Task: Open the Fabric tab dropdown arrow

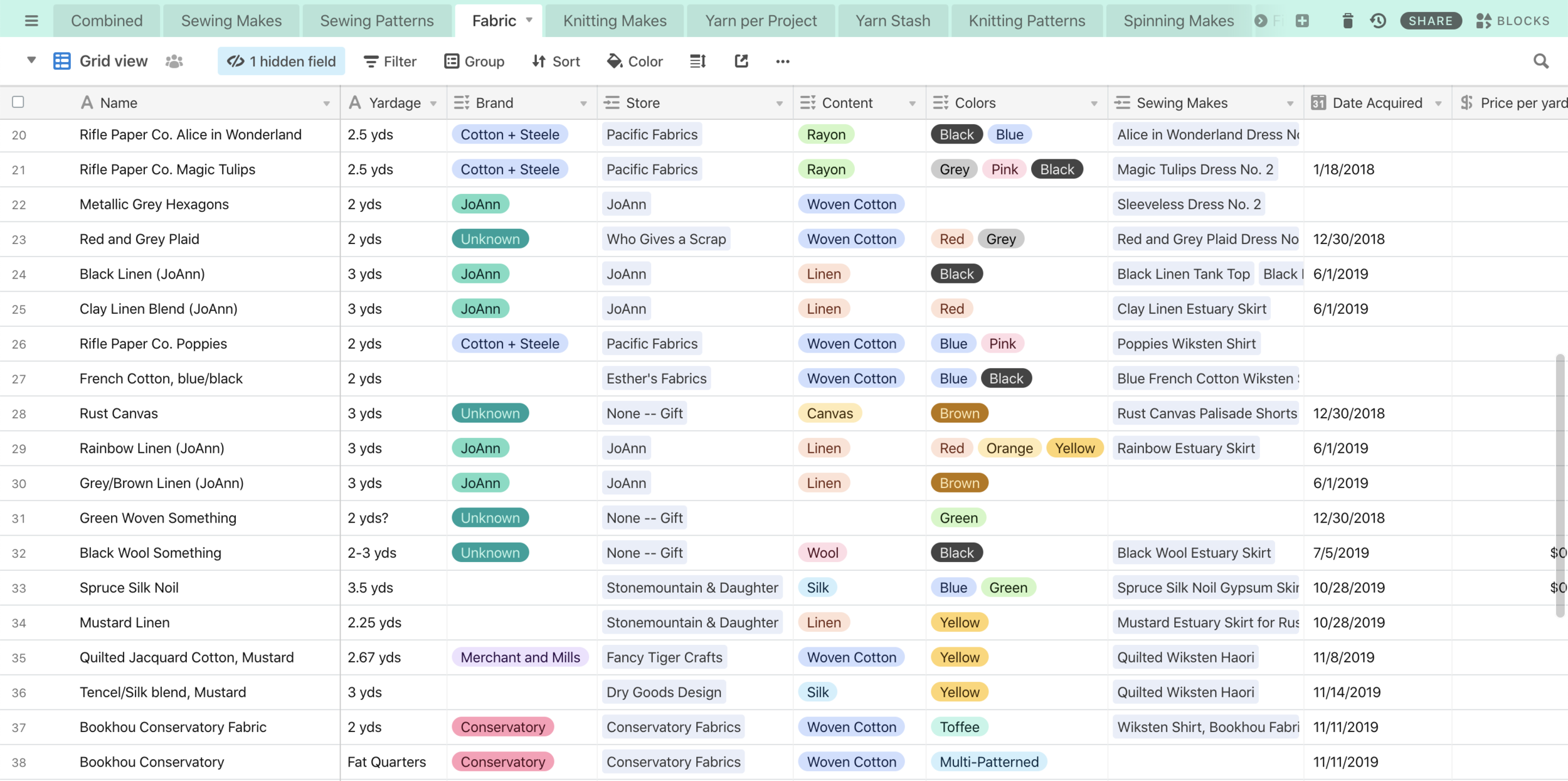Action: (x=529, y=20)
